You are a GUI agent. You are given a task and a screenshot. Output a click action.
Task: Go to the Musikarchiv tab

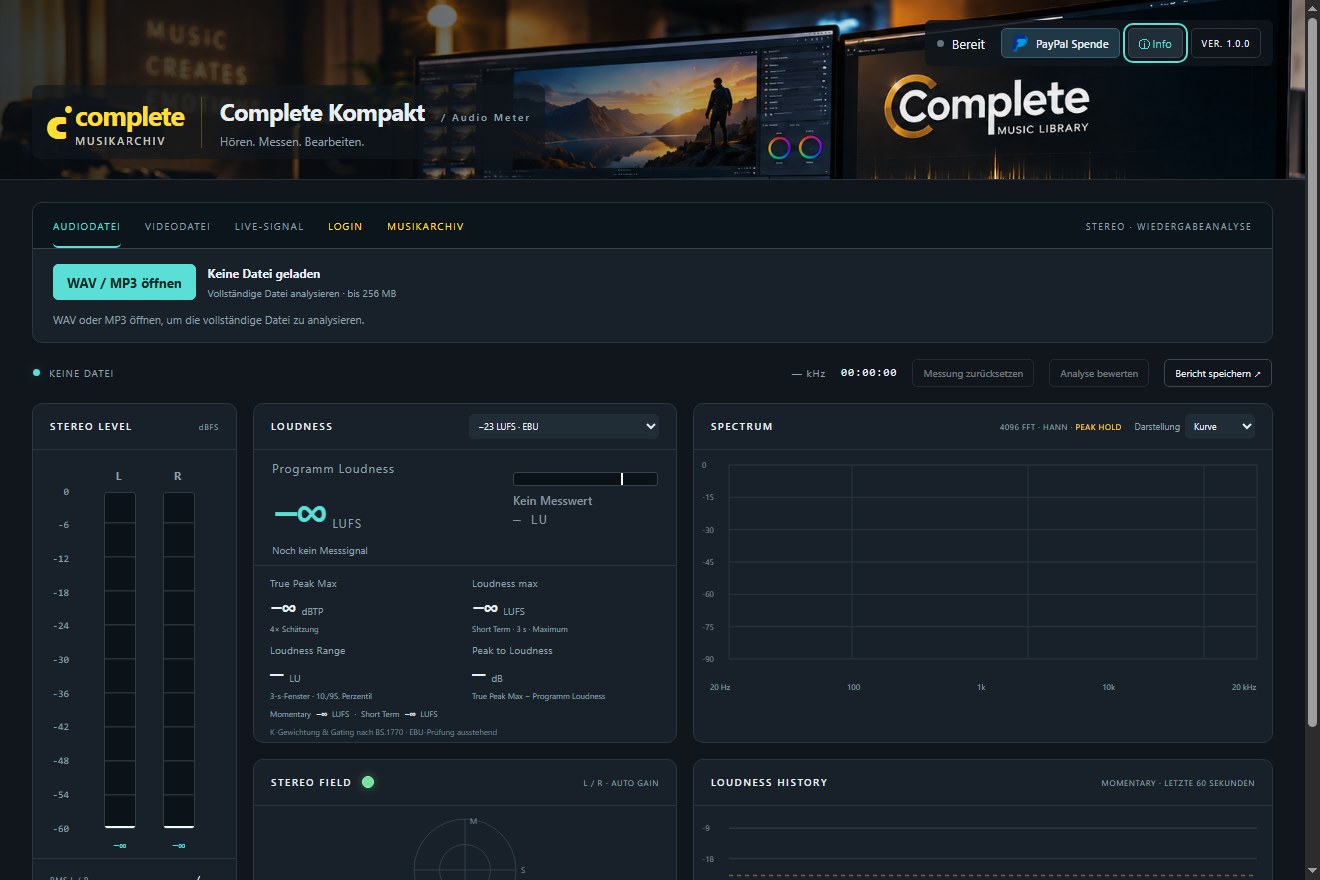click(425, 227)
